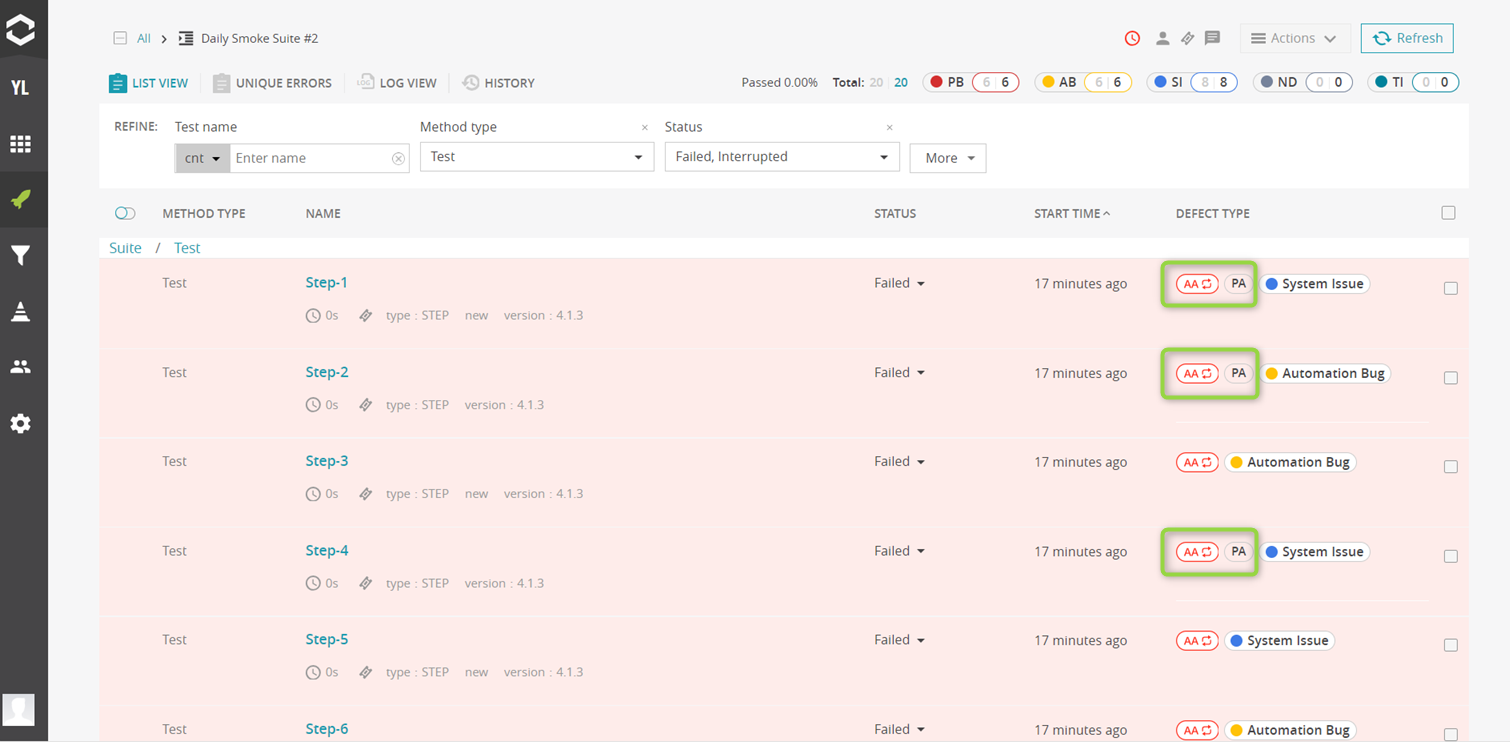Screen dimensions: 1510x742
Task: Open Settings gear icon in sidebar
Action: 20,424
